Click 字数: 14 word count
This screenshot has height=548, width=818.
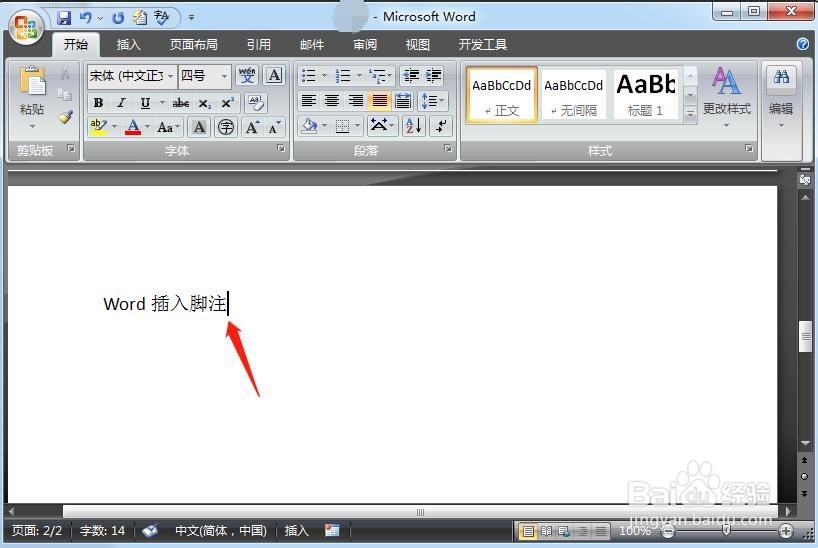102,531
